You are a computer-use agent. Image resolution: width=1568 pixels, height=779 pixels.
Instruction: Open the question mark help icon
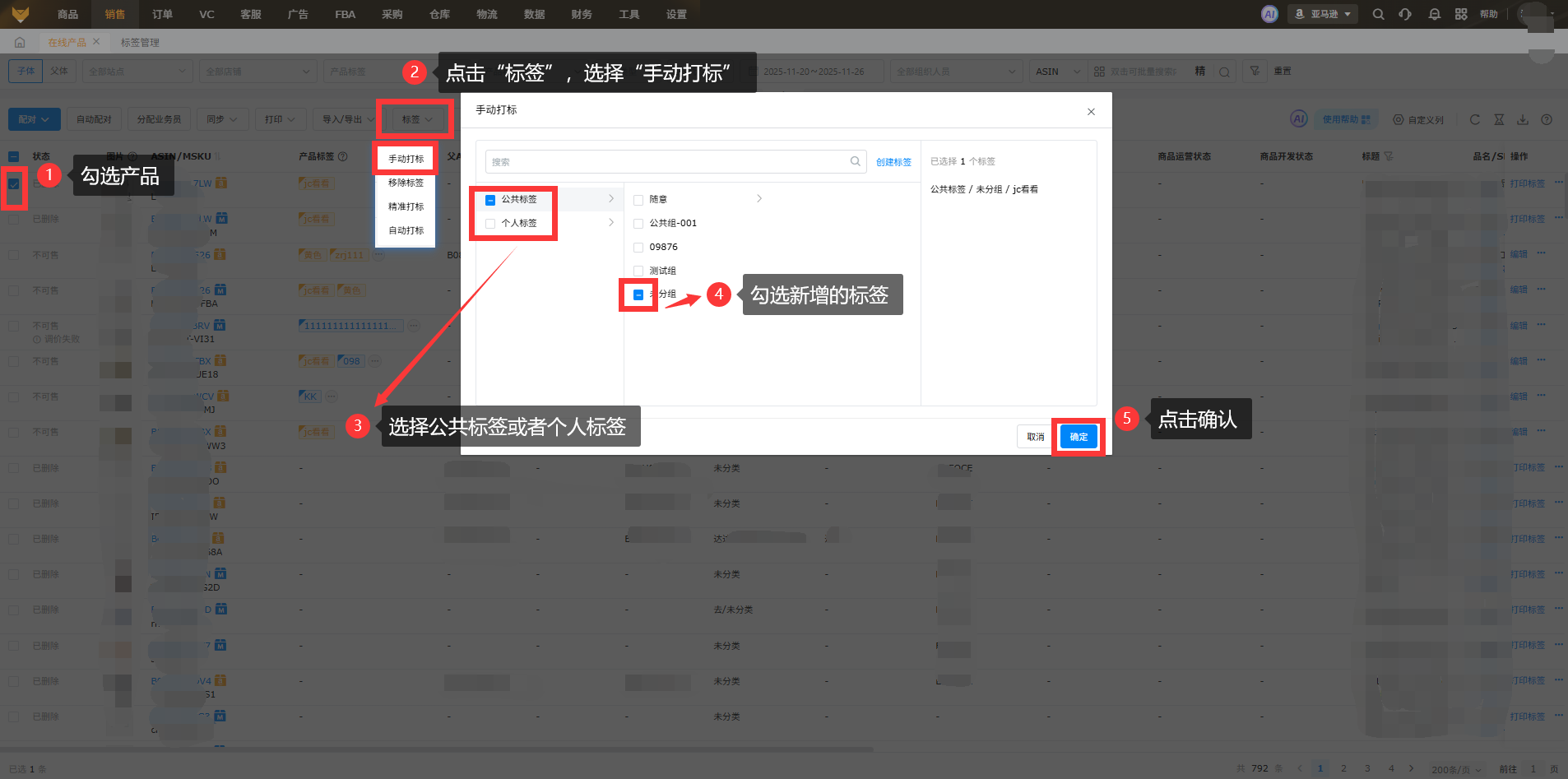[1547, 119]
